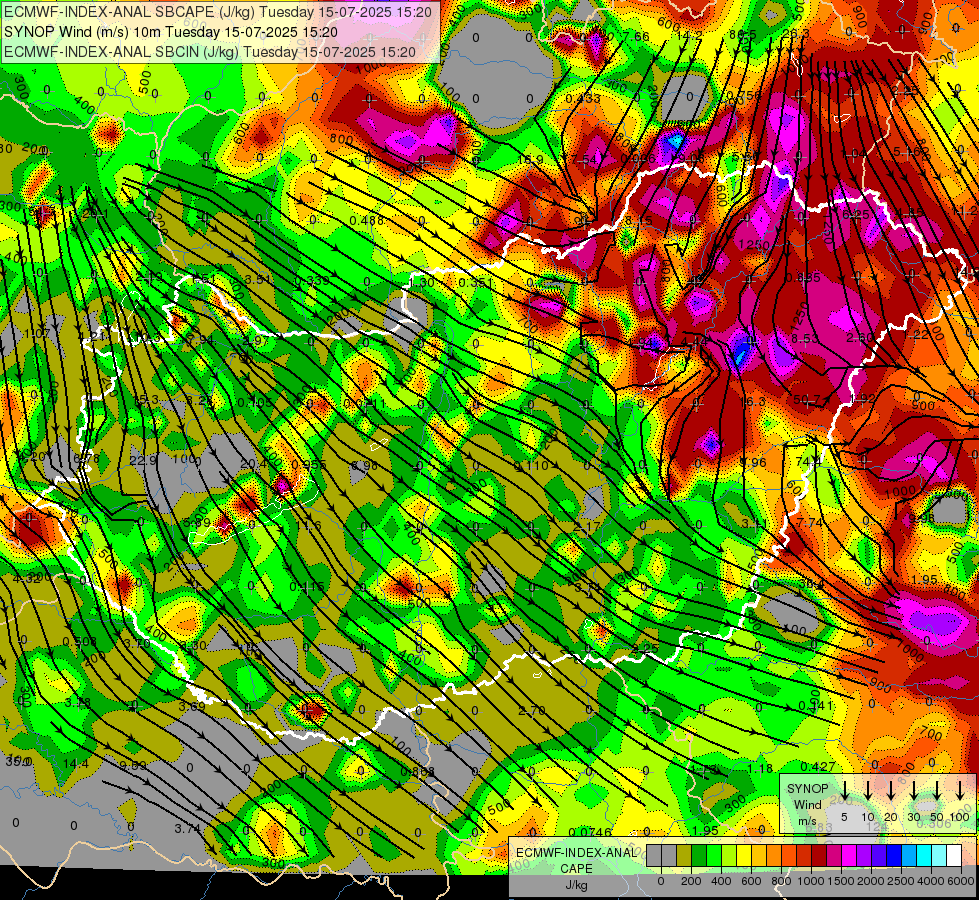Select the bright magenta CAPE legend swatch
This screenshot has height=900, width=979.
pyautogui.click(x=849, y=855)
